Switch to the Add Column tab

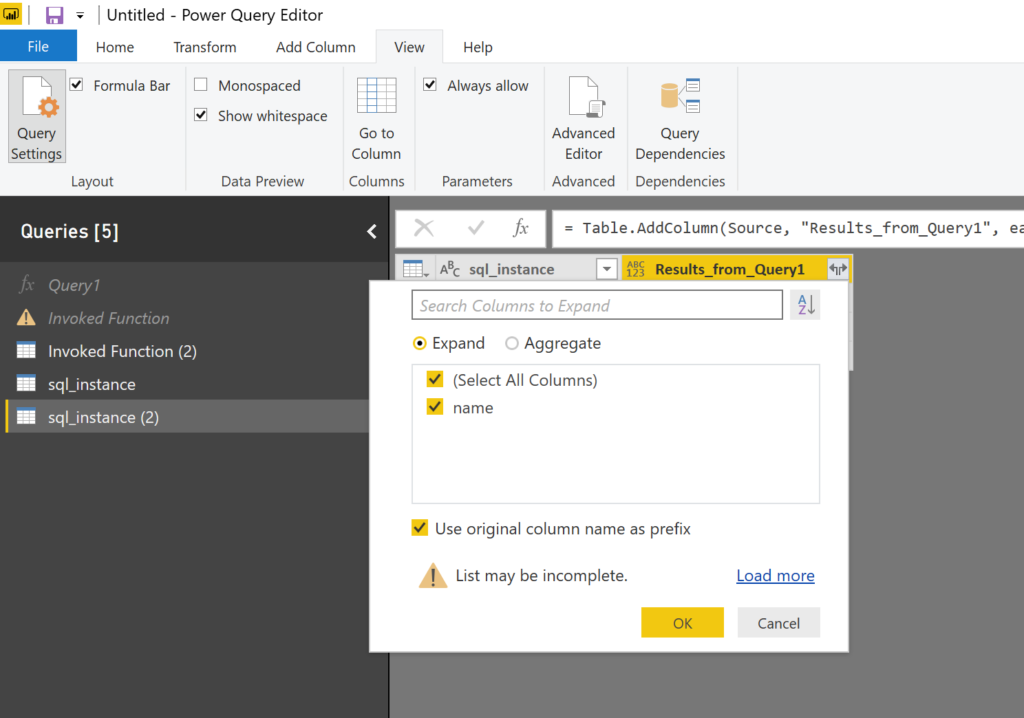315,47
